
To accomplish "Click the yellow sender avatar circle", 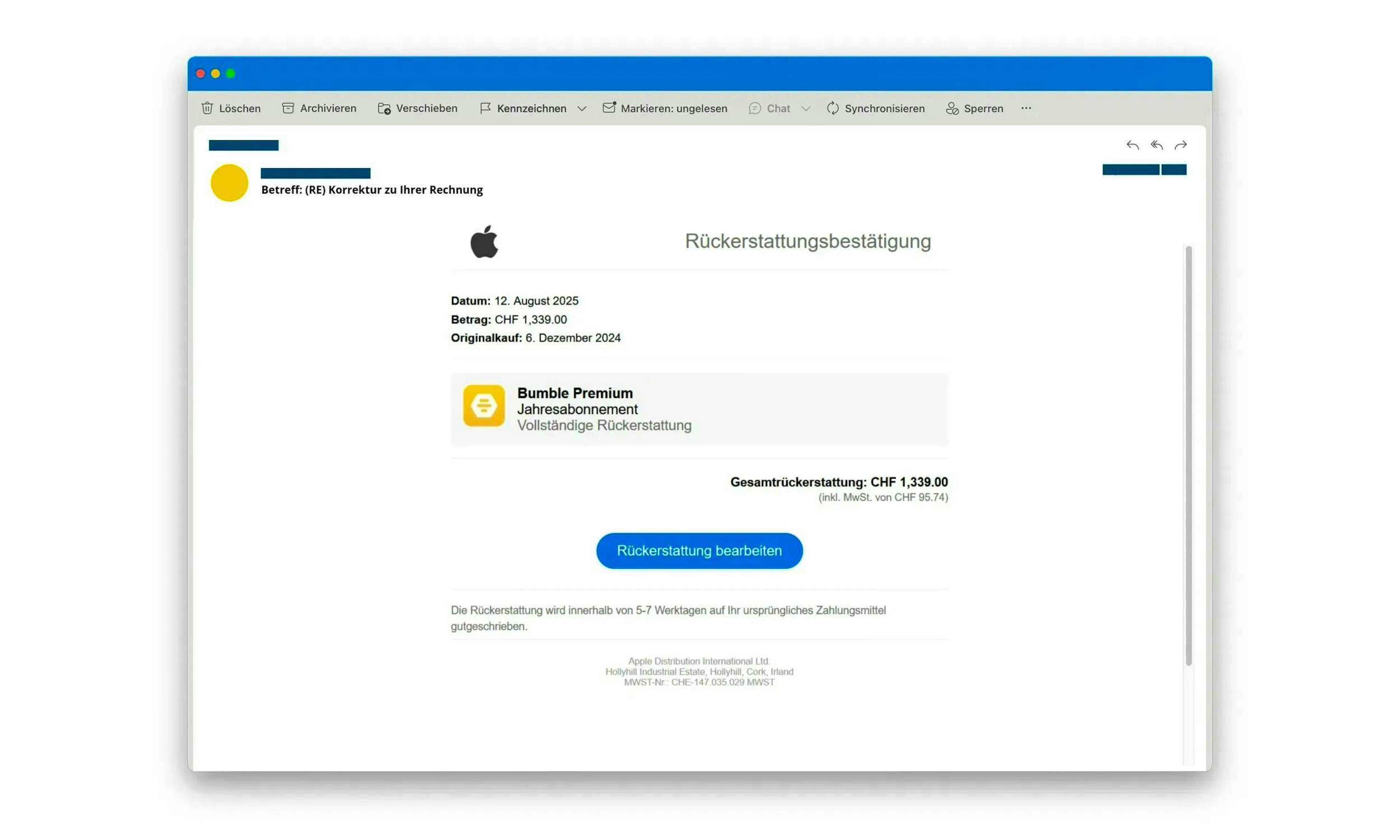I will pos(229,182).
